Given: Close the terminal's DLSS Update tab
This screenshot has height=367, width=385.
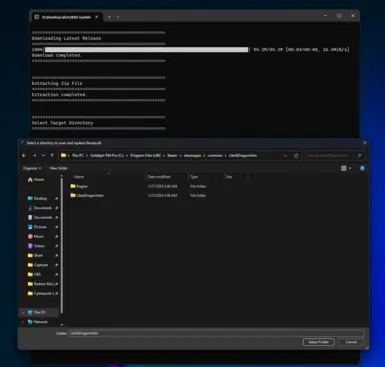Looking at the screenshot, I should 97,17.
